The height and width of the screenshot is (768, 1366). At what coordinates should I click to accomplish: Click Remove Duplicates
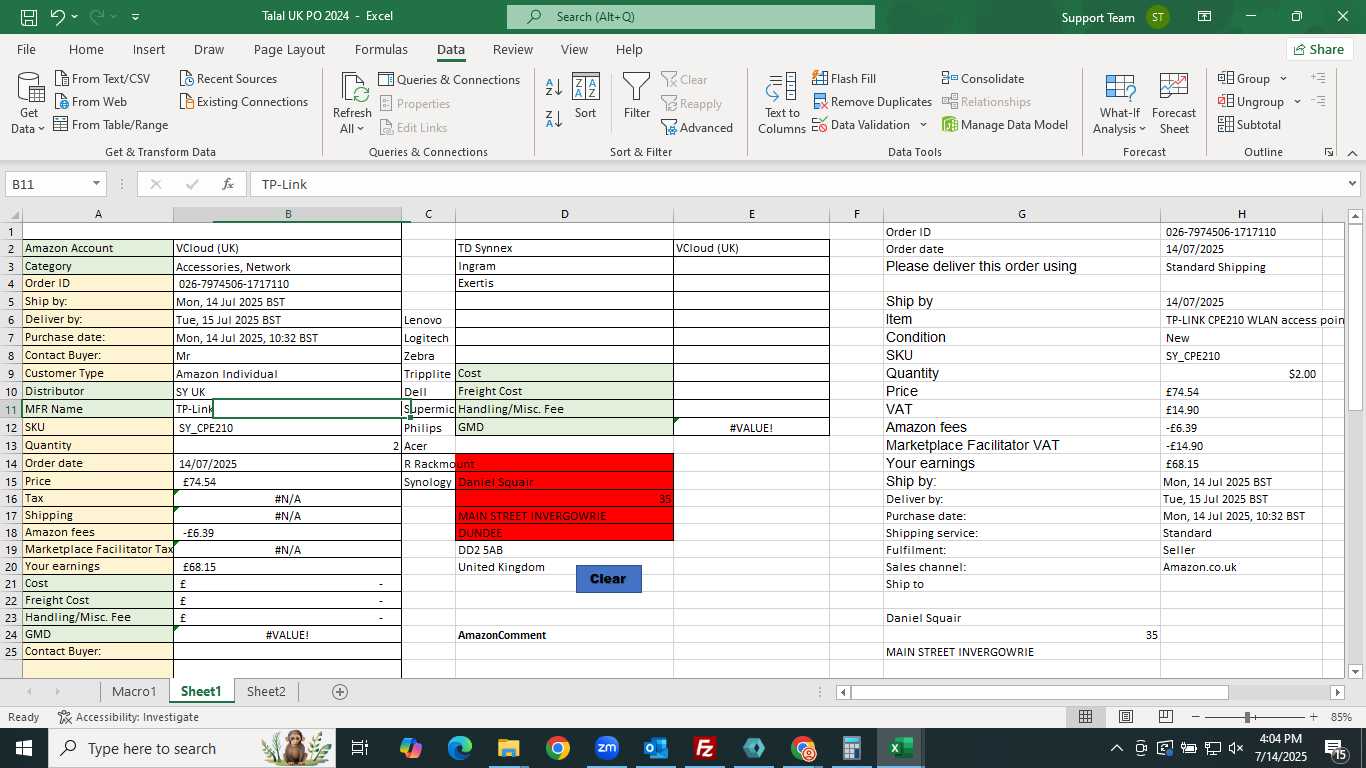click(872, 102)
